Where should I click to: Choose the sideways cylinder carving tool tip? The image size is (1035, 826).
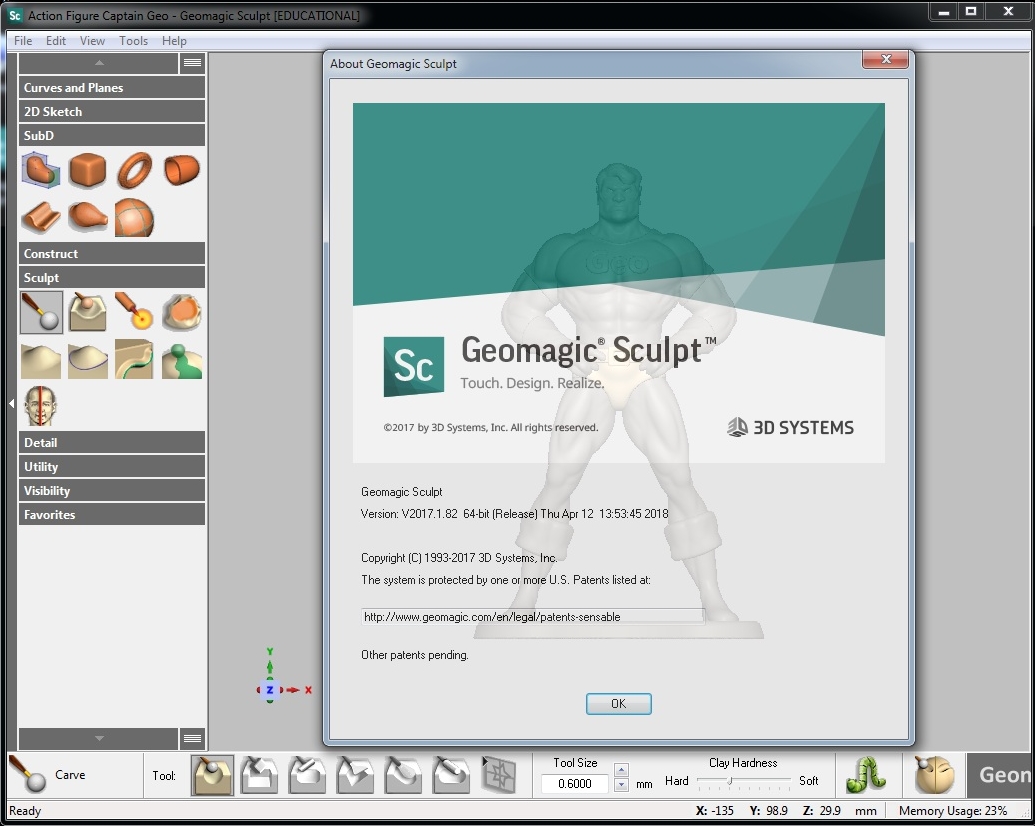307,775
